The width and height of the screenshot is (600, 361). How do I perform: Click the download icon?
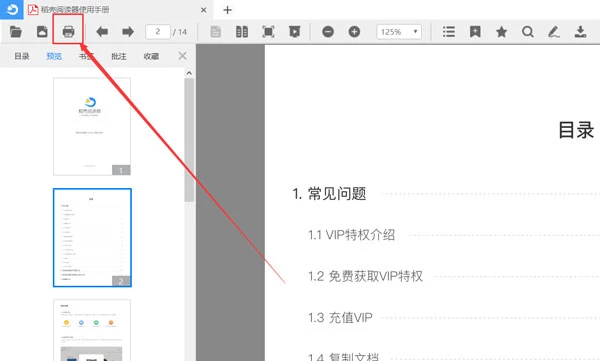(580, 31)
